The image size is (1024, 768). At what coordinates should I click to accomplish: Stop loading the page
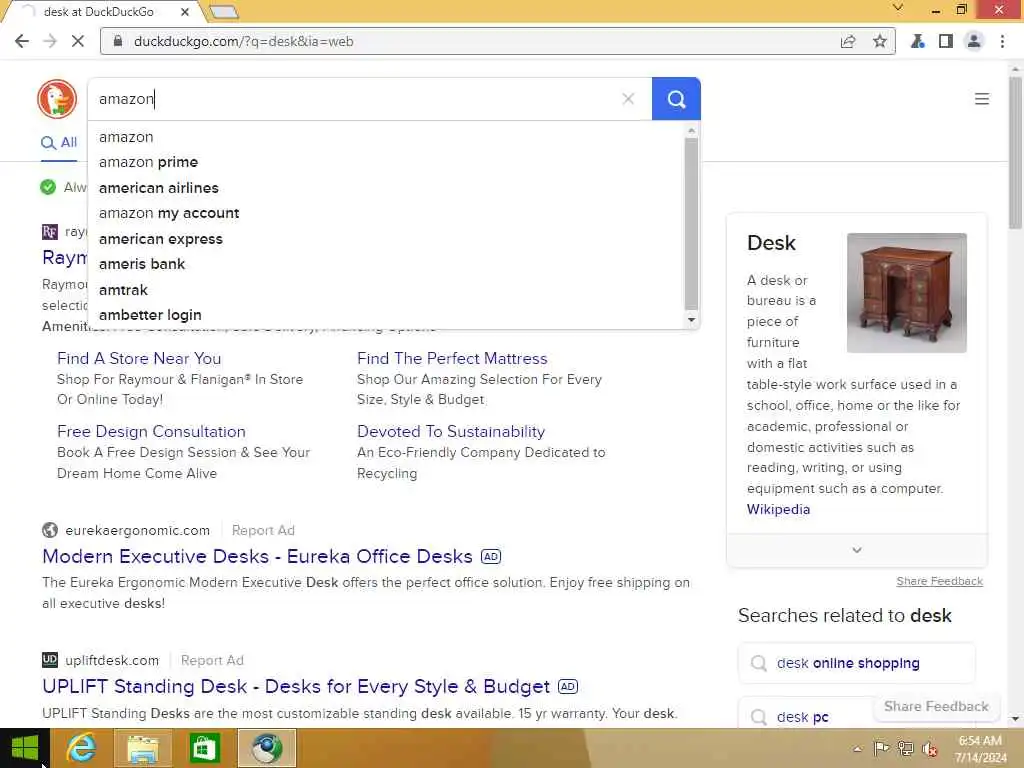(x=78, y=41)
